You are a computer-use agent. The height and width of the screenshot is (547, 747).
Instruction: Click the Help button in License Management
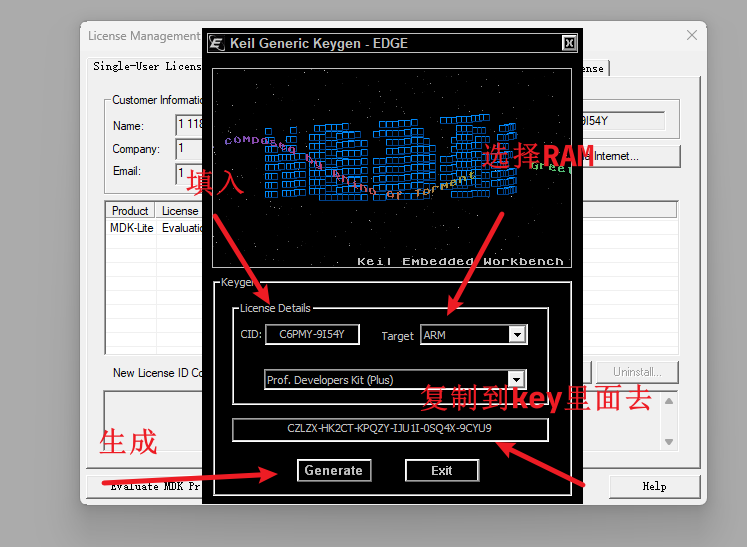pyautogui.click(x=654, y=486)
